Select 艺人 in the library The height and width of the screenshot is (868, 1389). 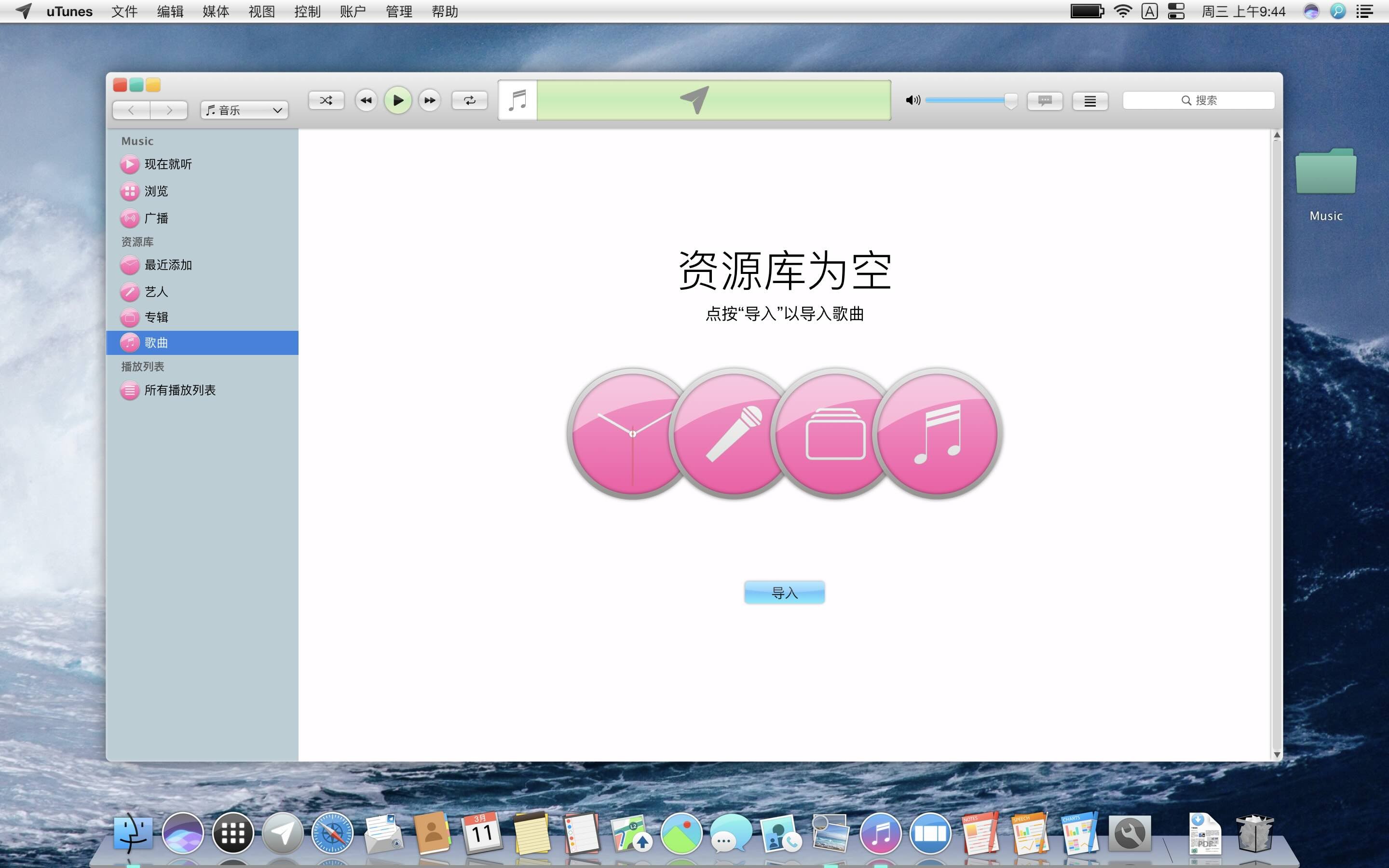[x=202, y=292]
